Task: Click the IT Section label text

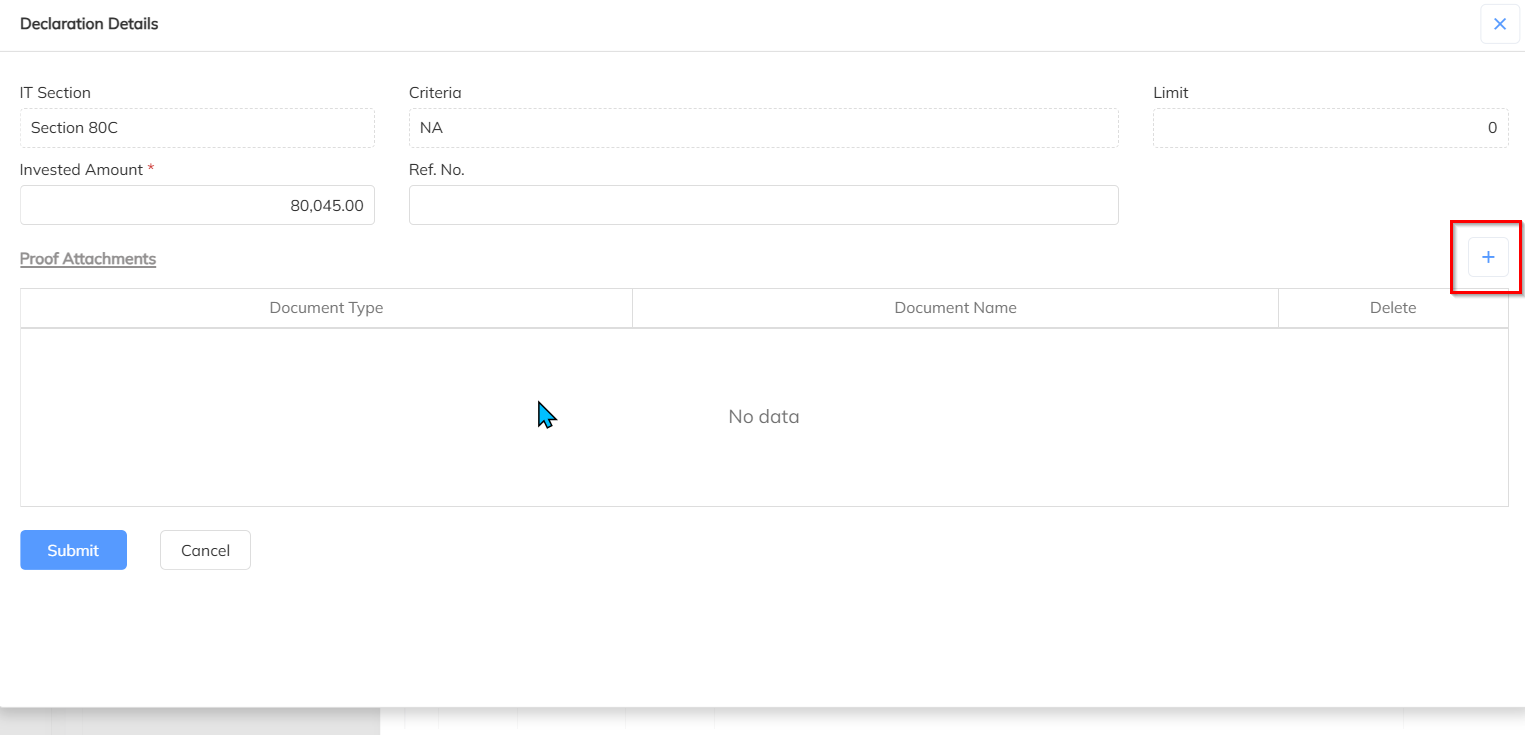Action: click(55, 93)
